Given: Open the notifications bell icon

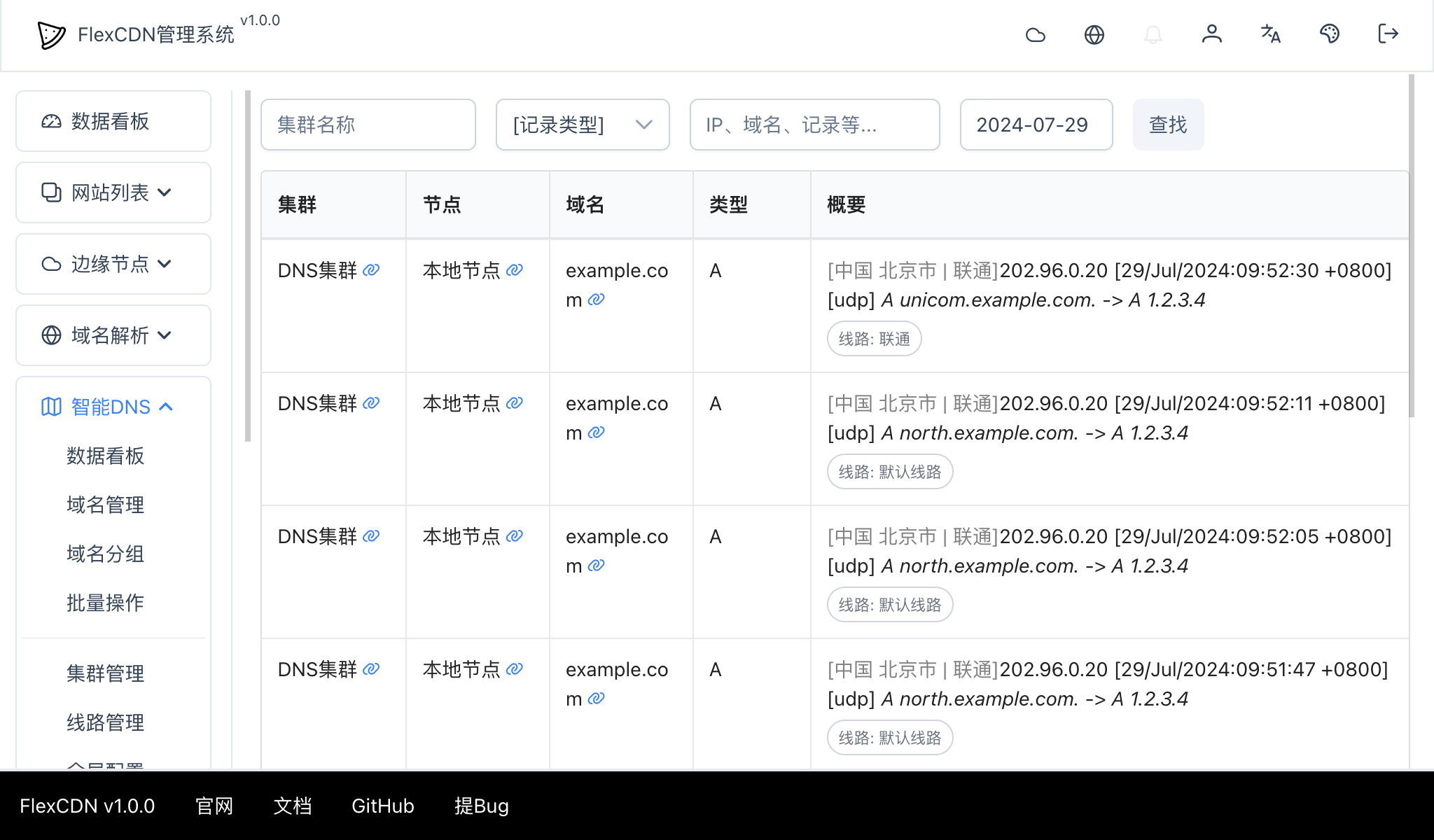Looking at the screenshot, I should [1153, 34].
